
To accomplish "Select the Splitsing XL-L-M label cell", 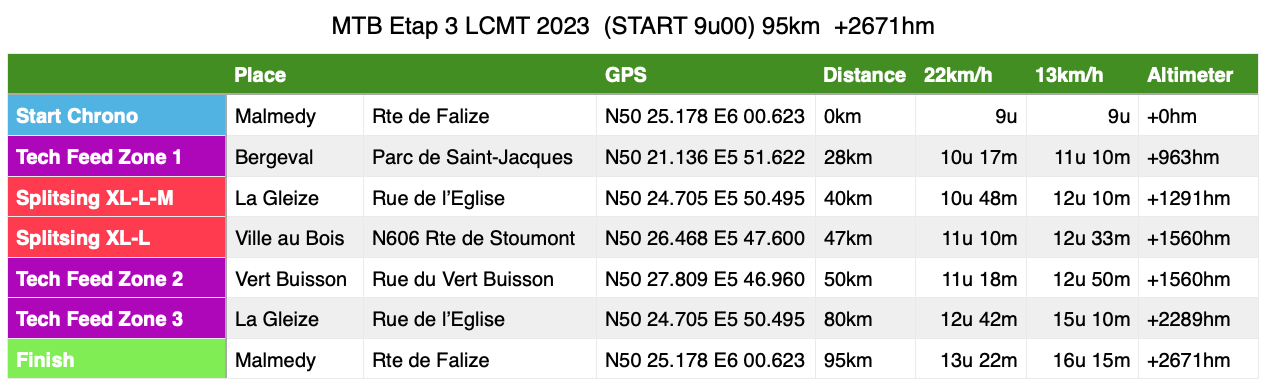I will tap(118, 198).
